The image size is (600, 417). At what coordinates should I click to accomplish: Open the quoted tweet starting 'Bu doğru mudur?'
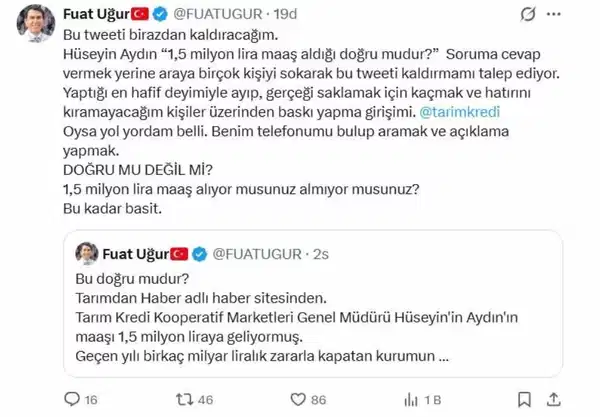point(313,303)
